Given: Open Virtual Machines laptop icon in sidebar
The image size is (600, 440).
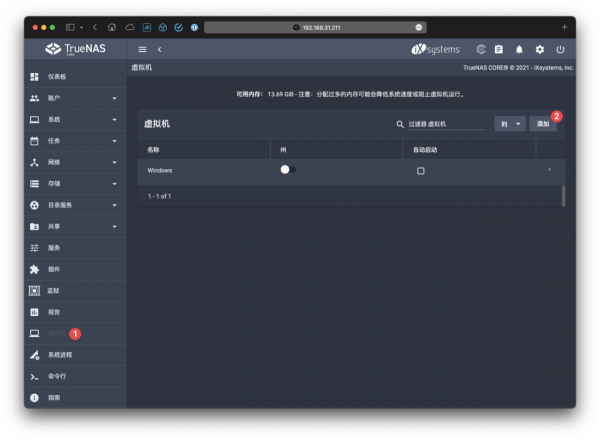Looking at the screenshot, I should (34, 334).
